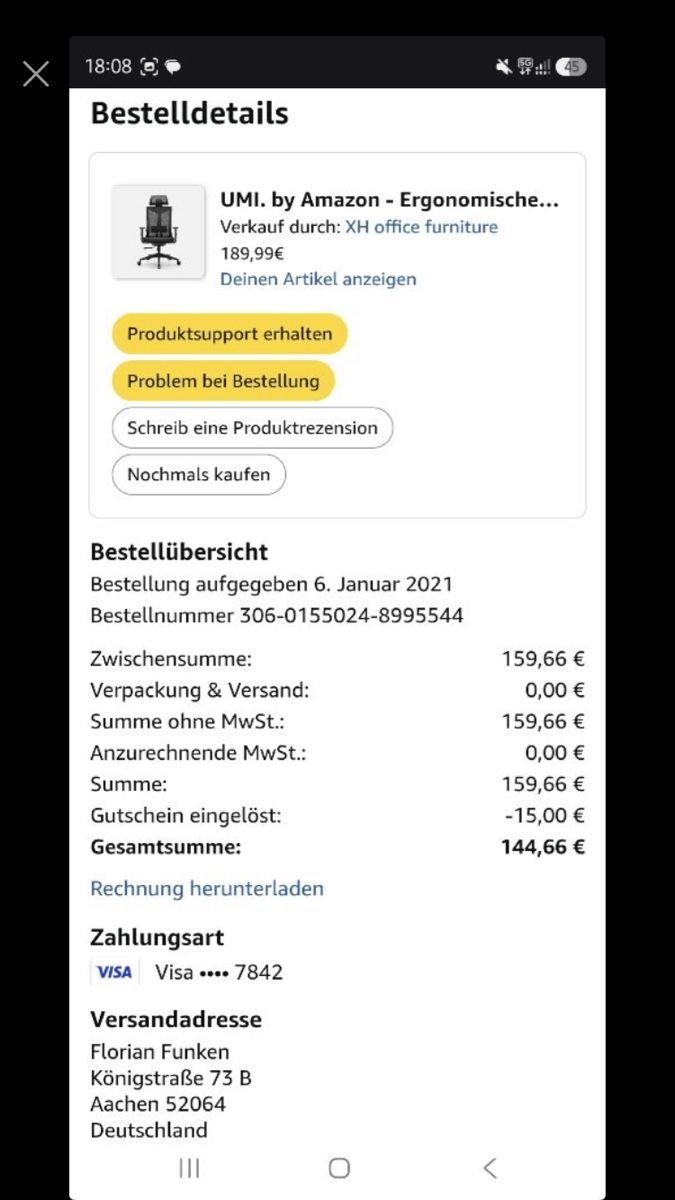This screenshot has height=1200, width=675.
Task: Open Deinen Artikel anzeigen link
Action: (x=318, y=279)
